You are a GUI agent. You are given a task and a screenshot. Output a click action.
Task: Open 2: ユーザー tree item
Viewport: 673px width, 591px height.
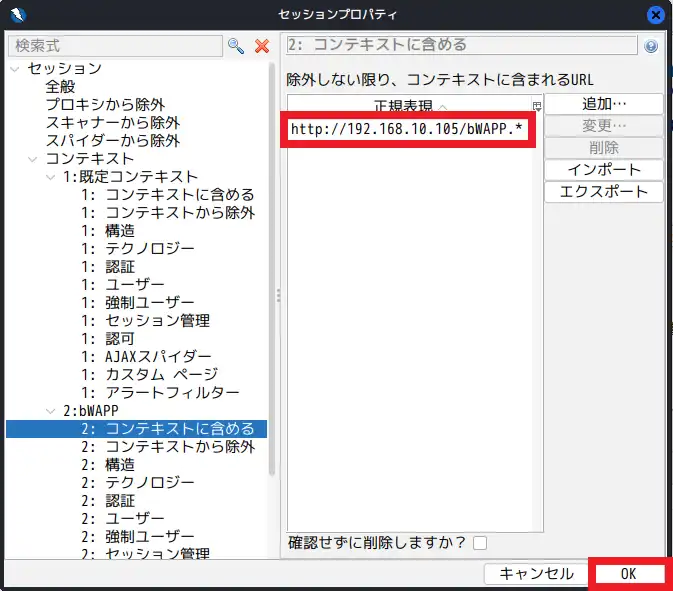(x=123, y=519)
